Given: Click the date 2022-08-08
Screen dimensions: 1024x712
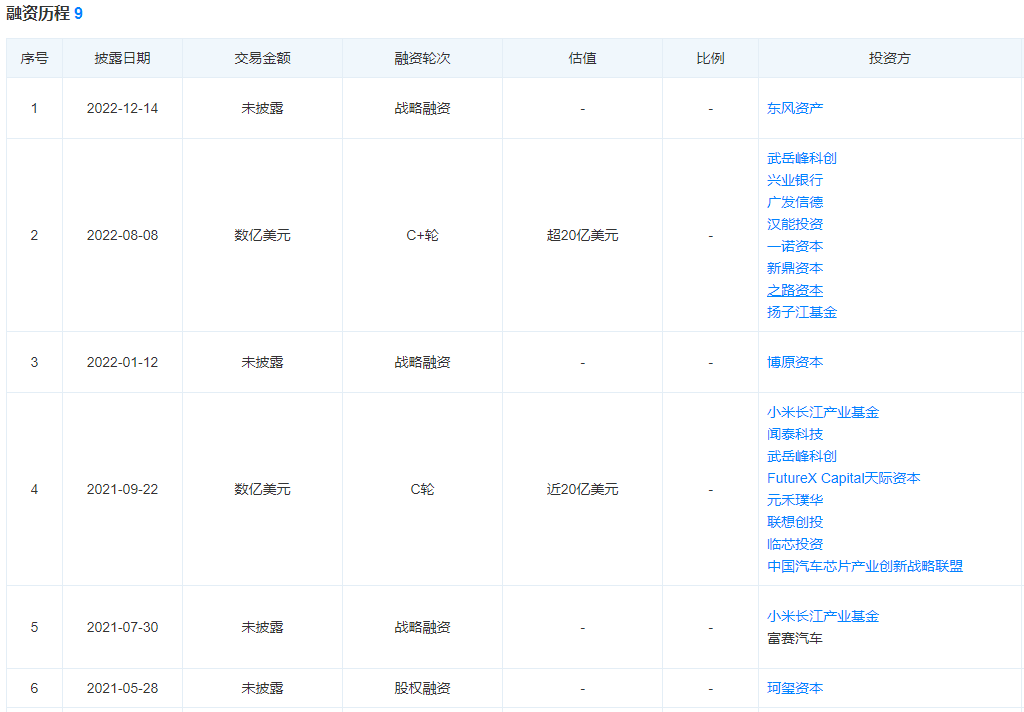Looking at the screenshot, I should pyautogui.click(x=122, y=235).
